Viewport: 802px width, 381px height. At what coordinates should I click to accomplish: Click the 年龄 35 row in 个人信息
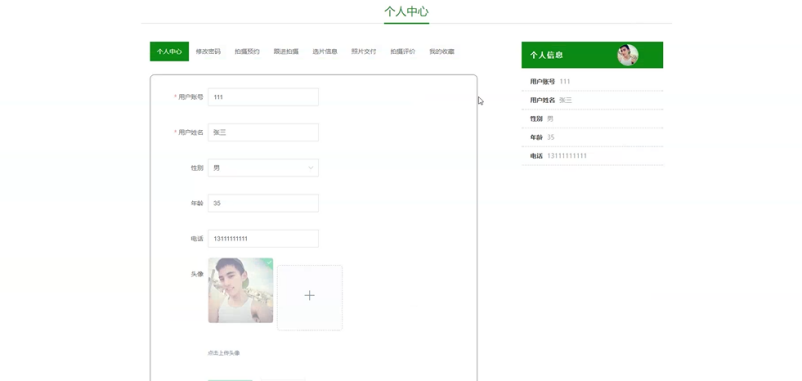(592, 137)
